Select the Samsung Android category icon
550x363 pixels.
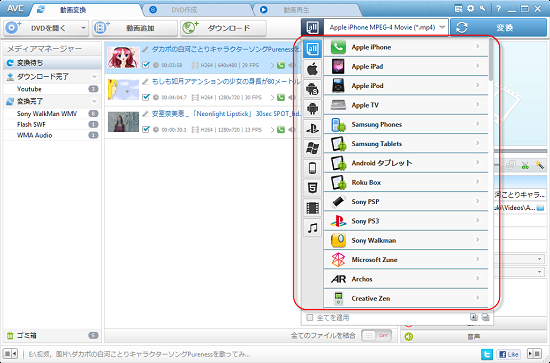312,89
